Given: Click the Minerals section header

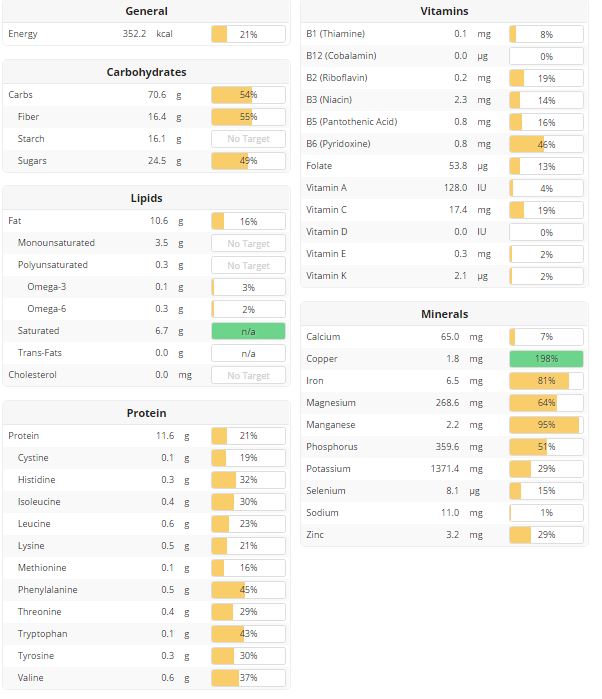Looking at the screenshot, I should tap(444, 314).
